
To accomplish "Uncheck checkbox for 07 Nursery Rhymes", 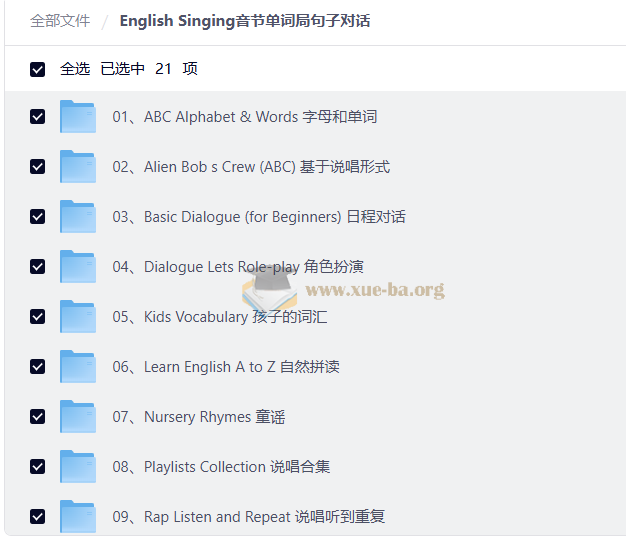I will coord(38,416).
